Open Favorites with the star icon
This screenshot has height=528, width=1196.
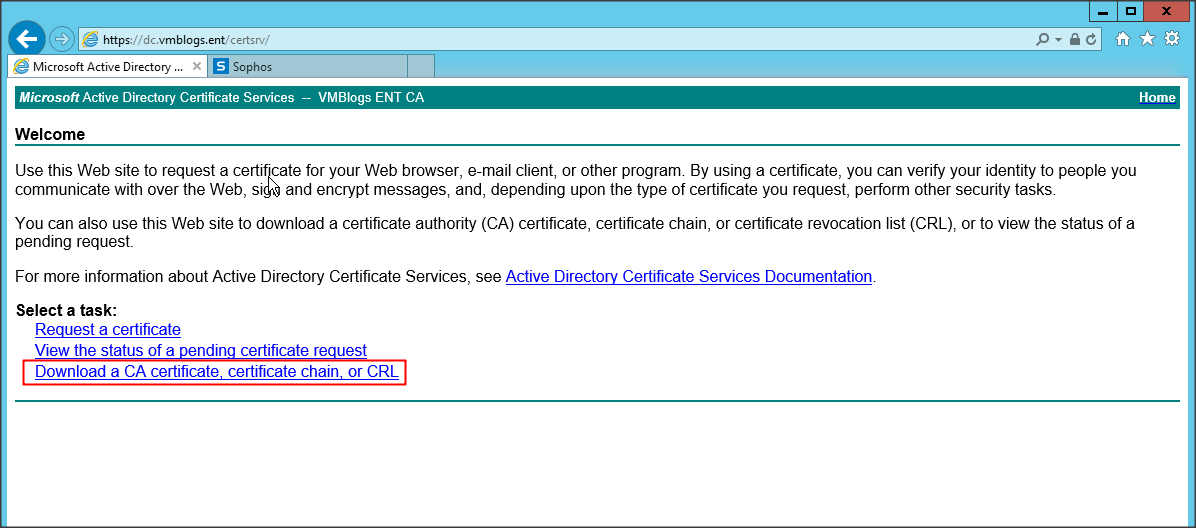tap(1147, 39)
